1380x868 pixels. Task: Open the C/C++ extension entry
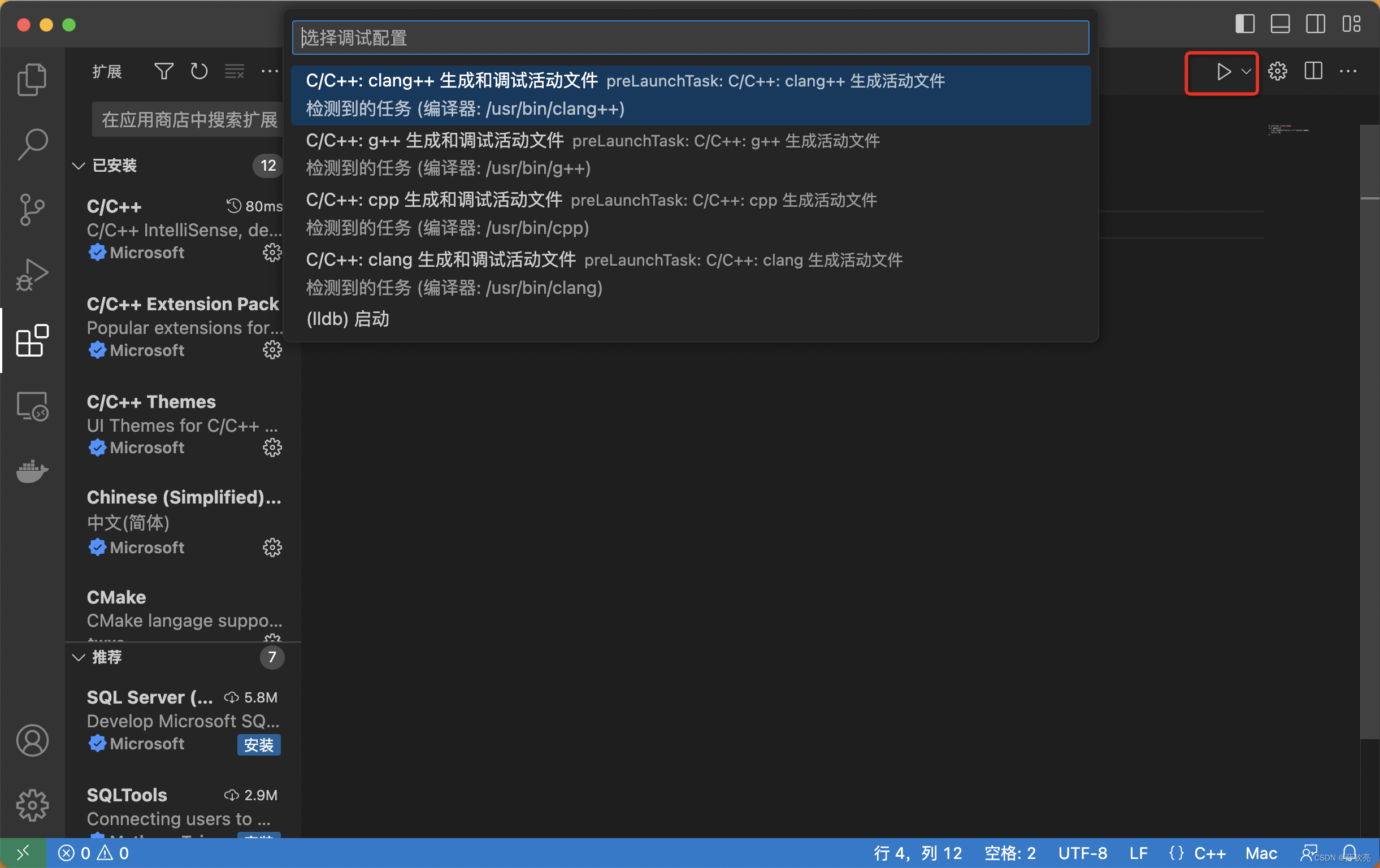[184, 229]
